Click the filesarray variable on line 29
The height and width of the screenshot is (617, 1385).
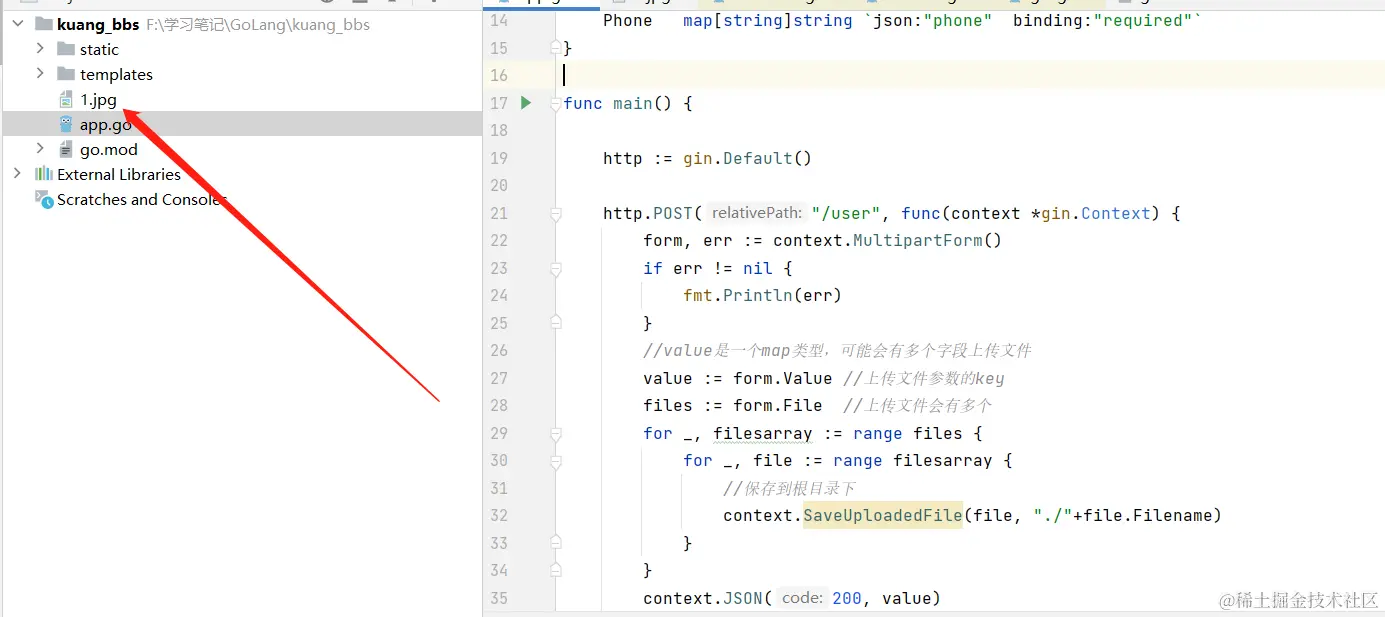762,433
